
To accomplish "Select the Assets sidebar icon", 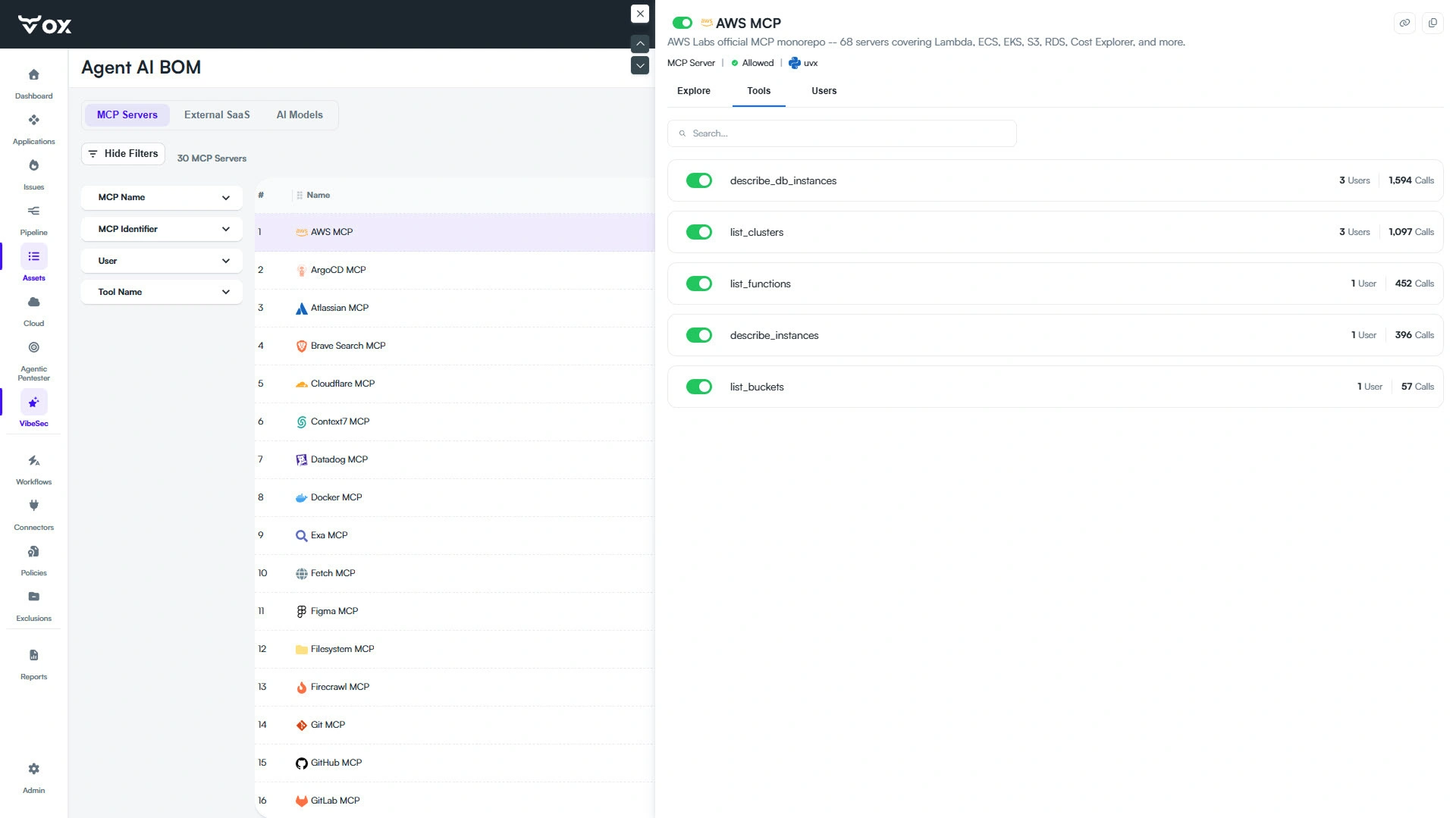I will (33, 257).
